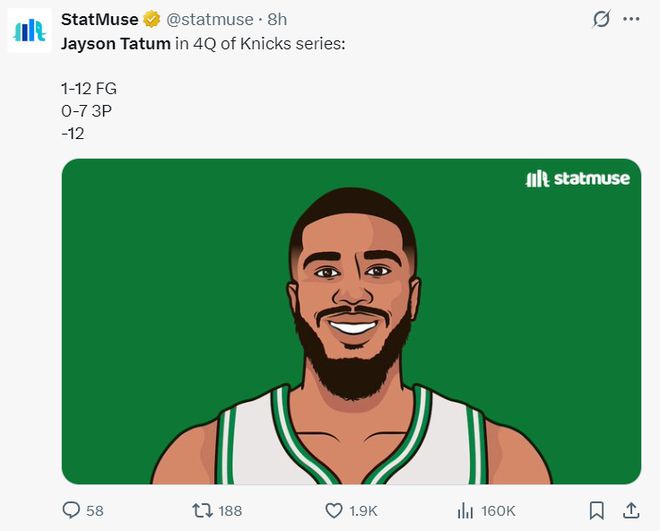Open view analytics bar chart icon
Viewport: 660px width, 531px height.
[x=465, y=511]
